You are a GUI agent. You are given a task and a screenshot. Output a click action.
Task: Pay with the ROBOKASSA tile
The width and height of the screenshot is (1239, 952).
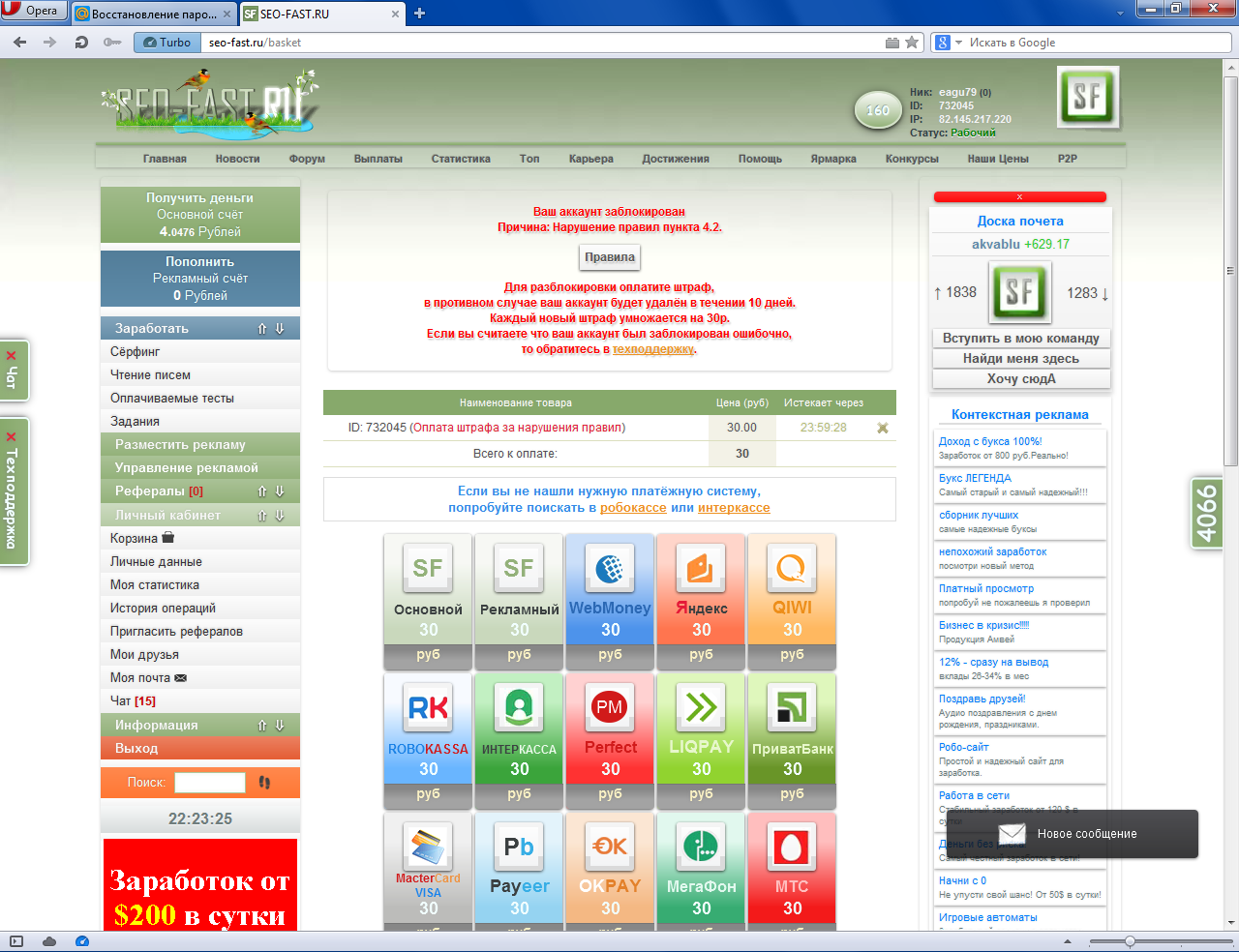(428, 741)
